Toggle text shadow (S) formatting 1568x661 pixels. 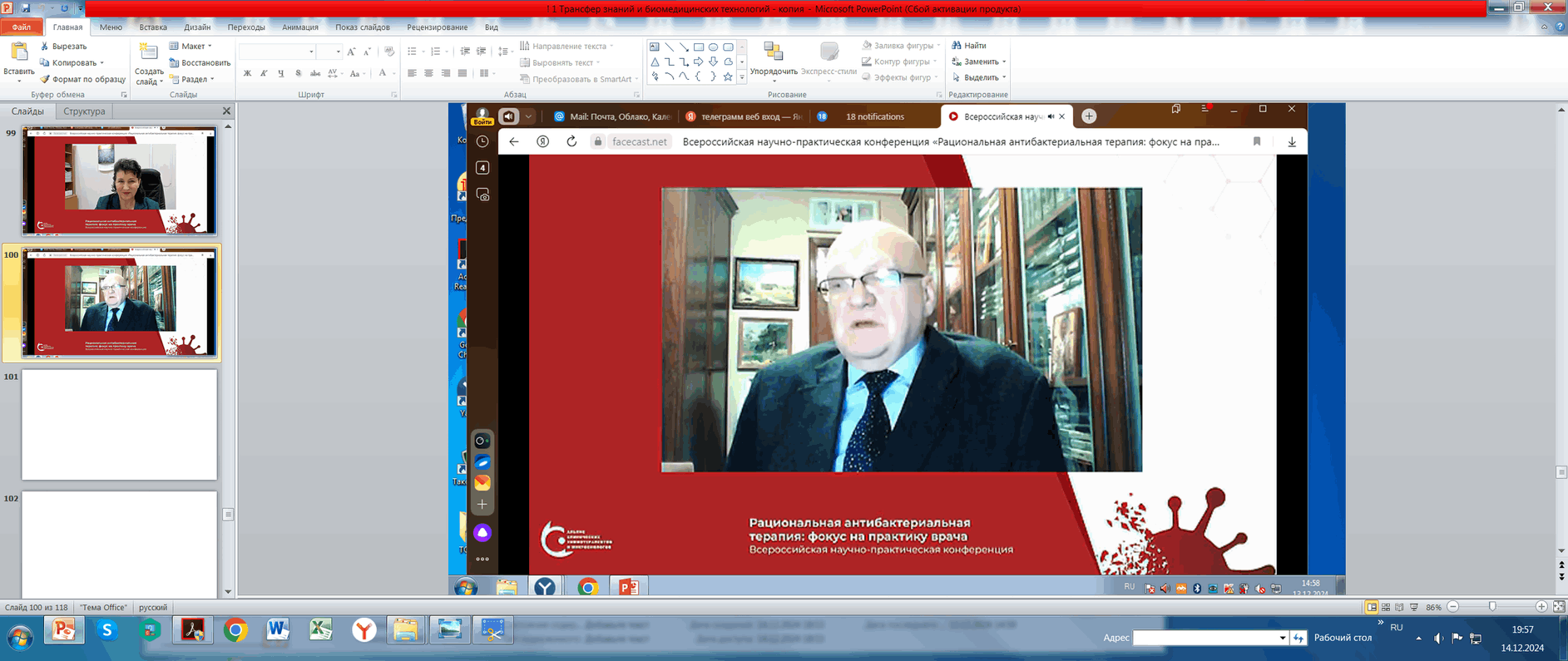pyautogui.click(x=298, y=73)
